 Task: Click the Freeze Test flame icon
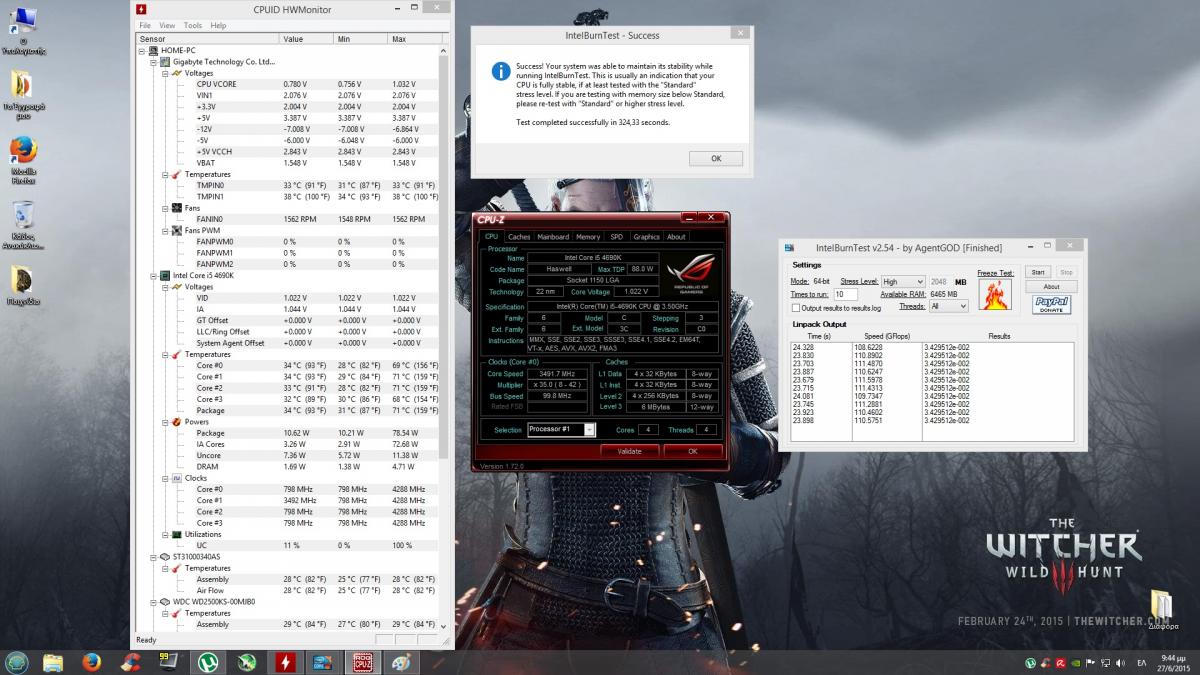pos(995,294)
